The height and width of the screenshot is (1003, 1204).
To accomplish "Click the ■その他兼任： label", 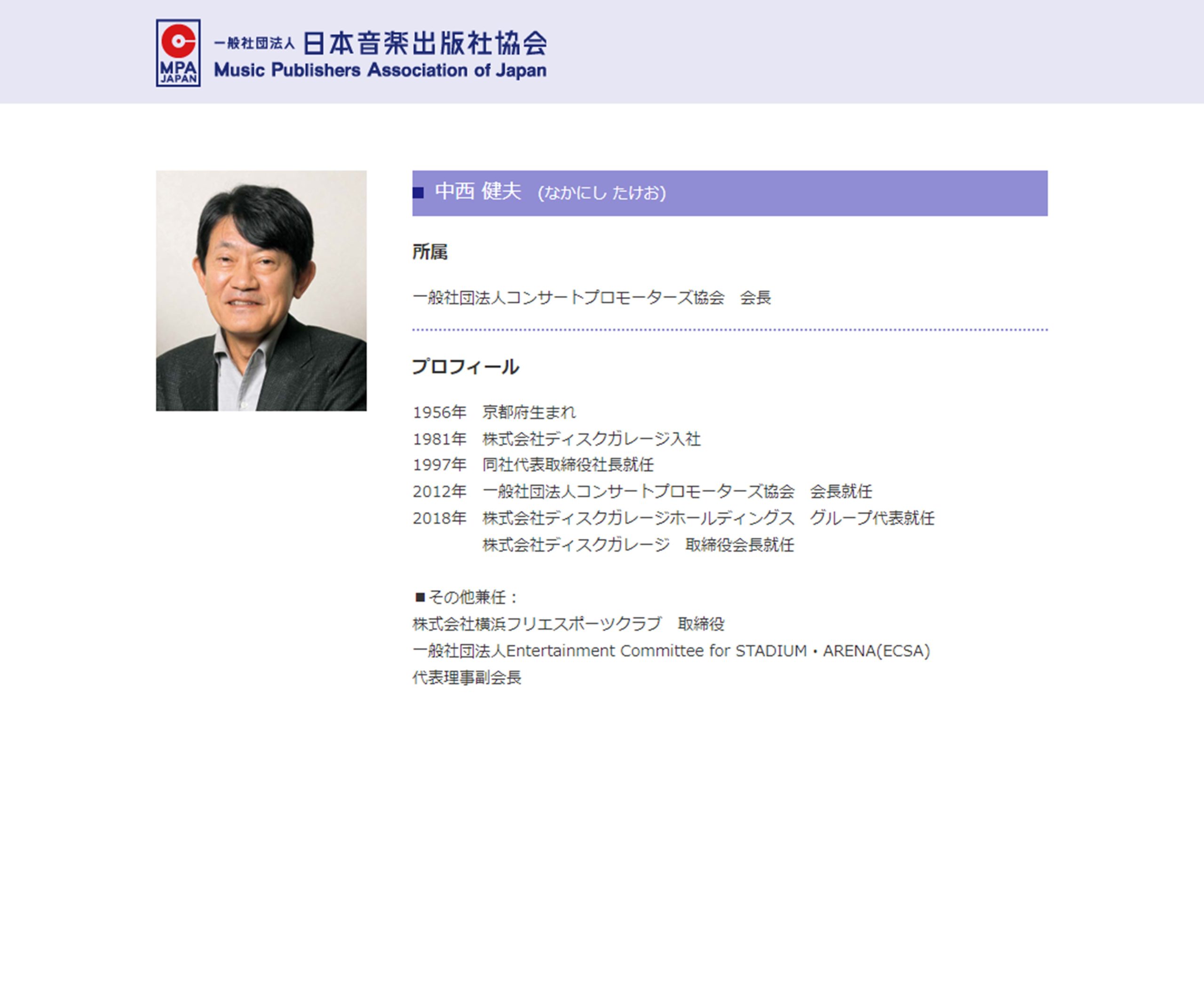I will click(466, 597).
